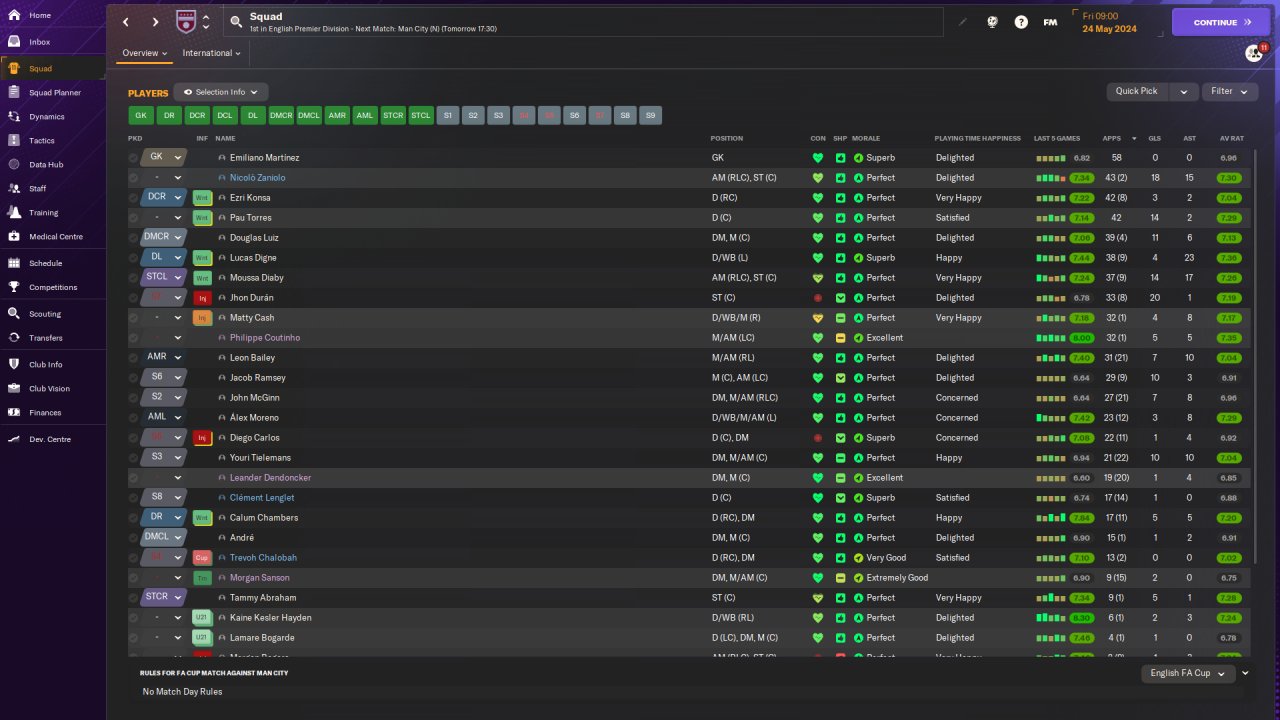Select the S1 substitute pill in the lineup bar

pos(448,116)
